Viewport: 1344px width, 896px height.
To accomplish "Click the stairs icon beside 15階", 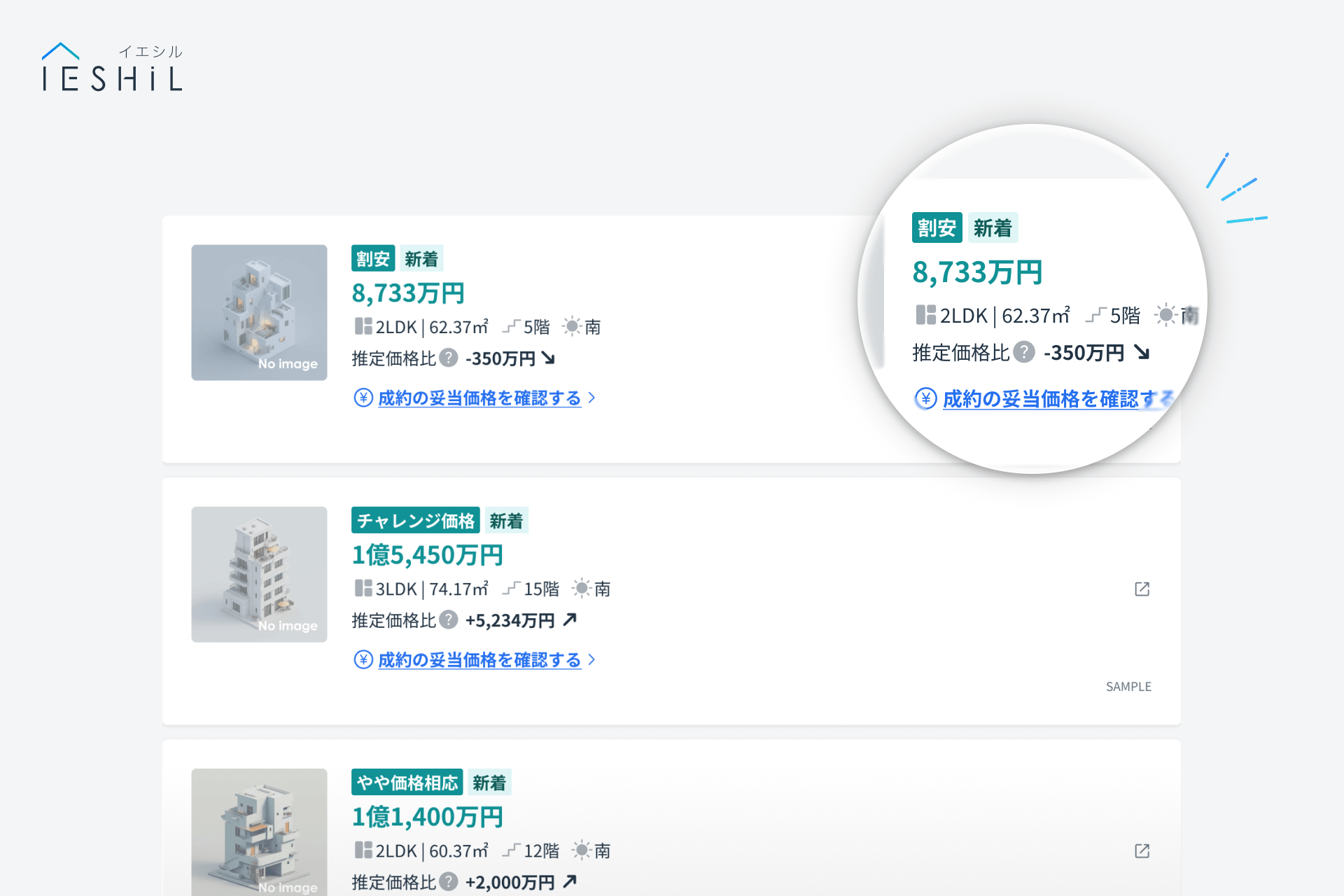I will [511, 588].
